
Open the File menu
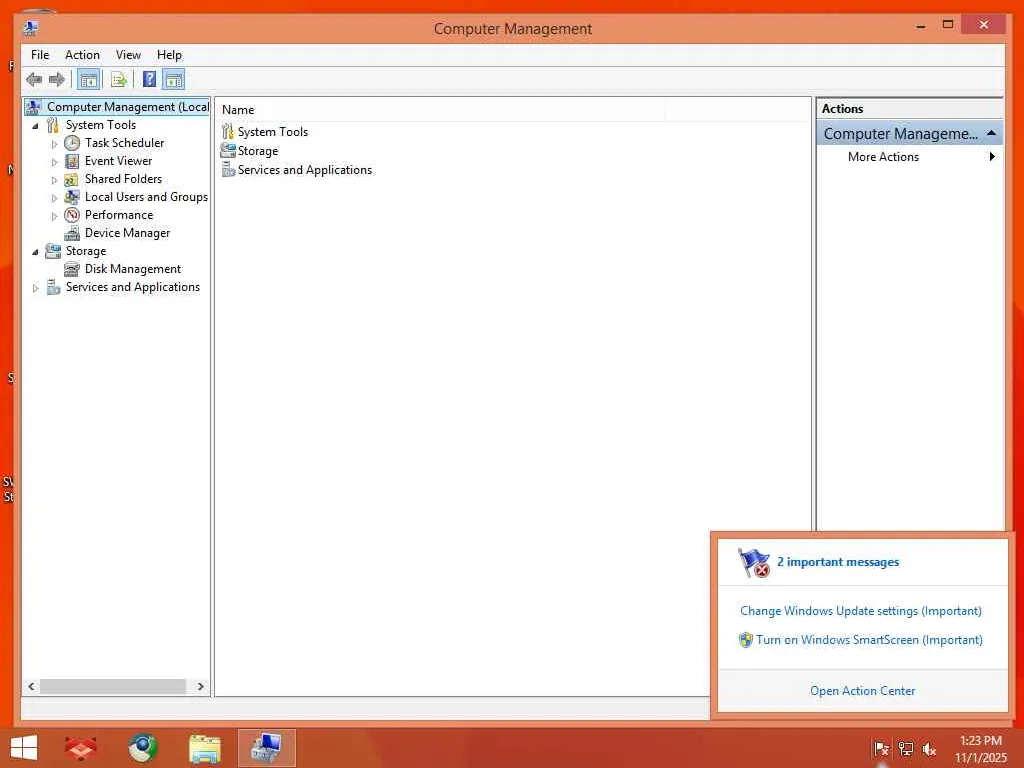tap(40, 55)
